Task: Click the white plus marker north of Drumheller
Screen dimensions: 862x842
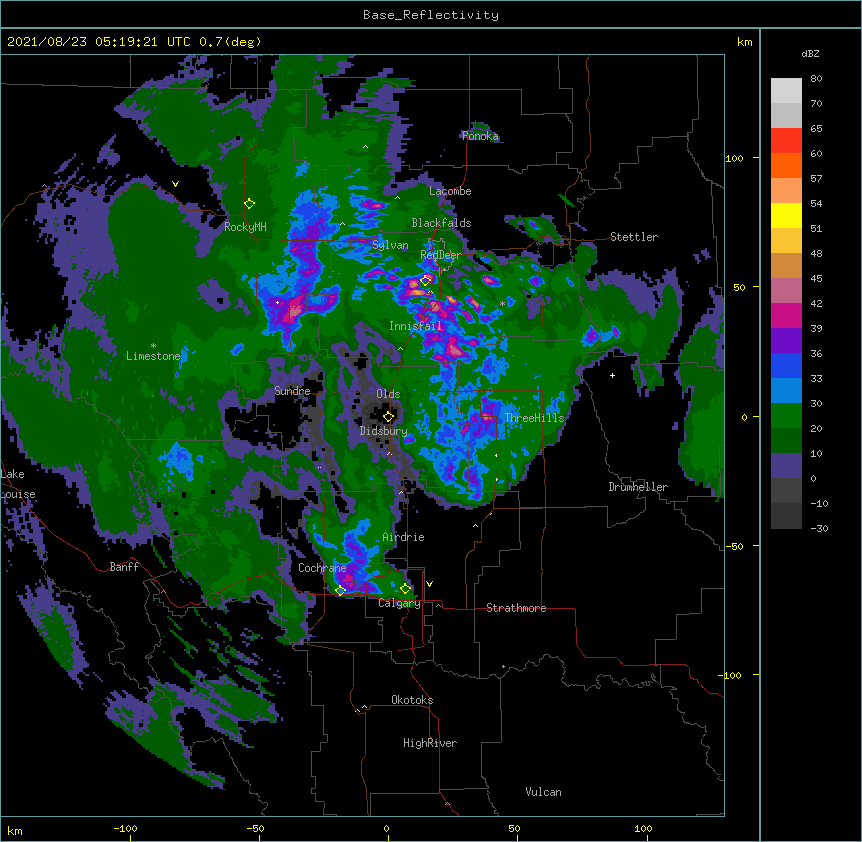Action: pyautogui.click(x=612, y=375)
